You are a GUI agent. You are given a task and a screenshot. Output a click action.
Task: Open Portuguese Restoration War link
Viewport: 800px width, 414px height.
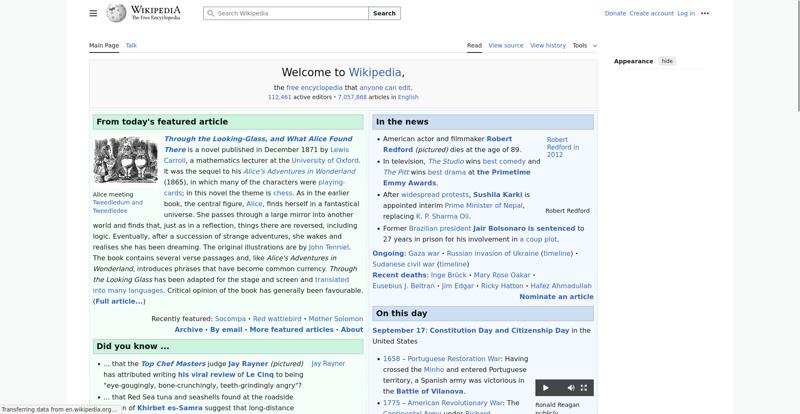pyautogui.click(x=454, y=359)
